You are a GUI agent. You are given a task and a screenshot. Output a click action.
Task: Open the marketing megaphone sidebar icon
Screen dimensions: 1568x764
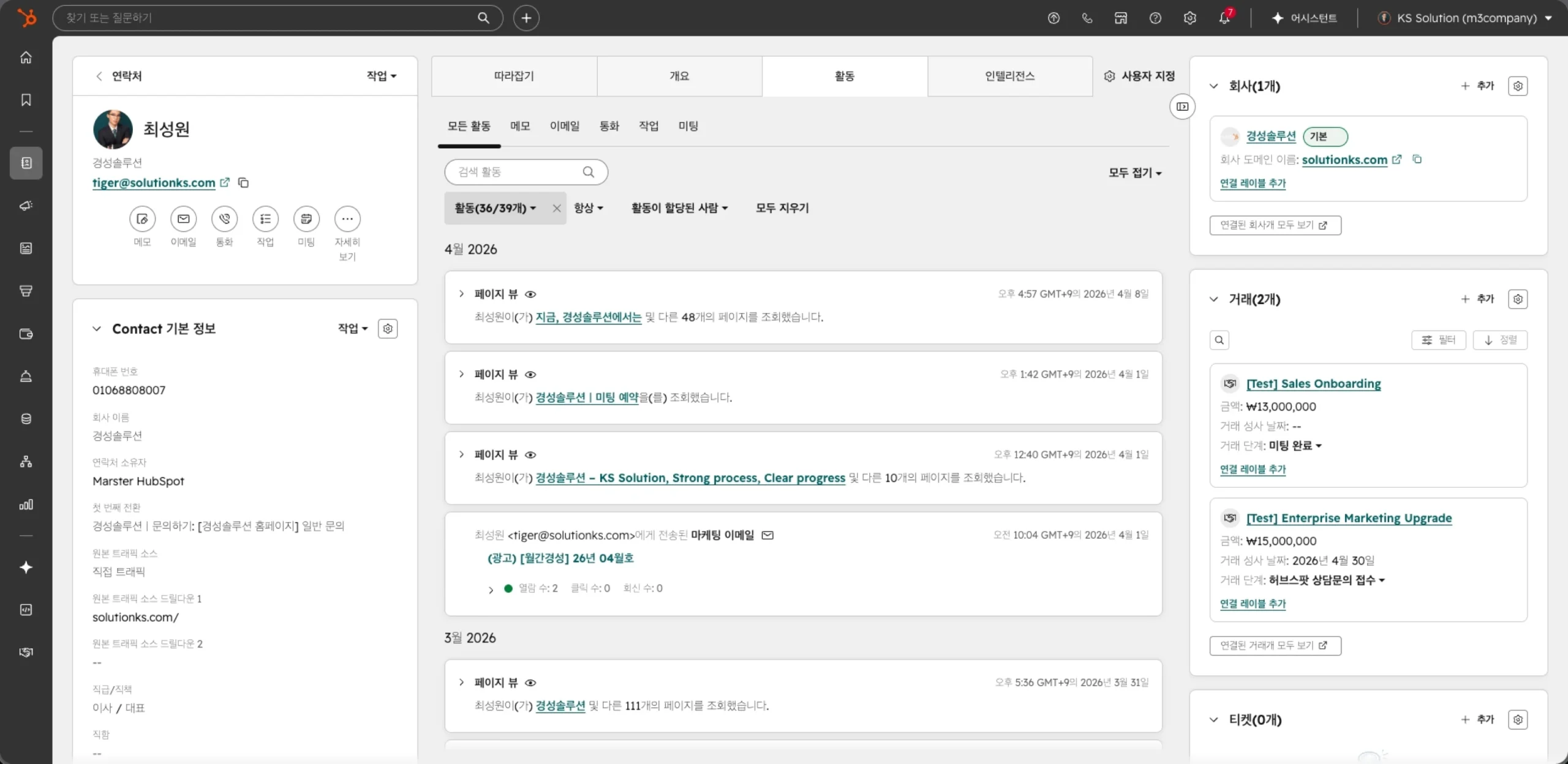[26, 206]
